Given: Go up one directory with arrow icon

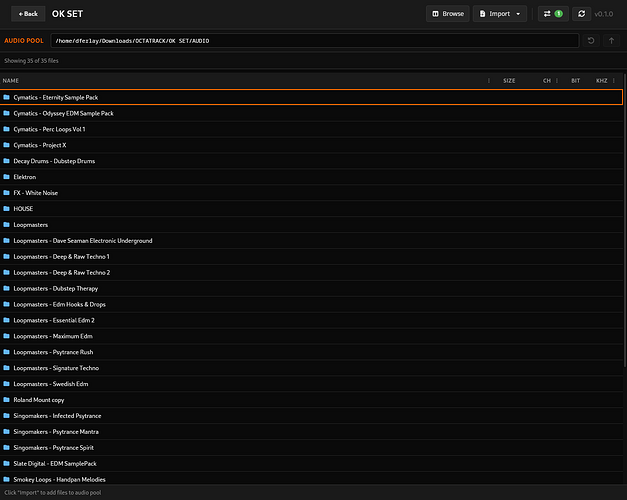Looking at the screenshot, I should [611, 41].
